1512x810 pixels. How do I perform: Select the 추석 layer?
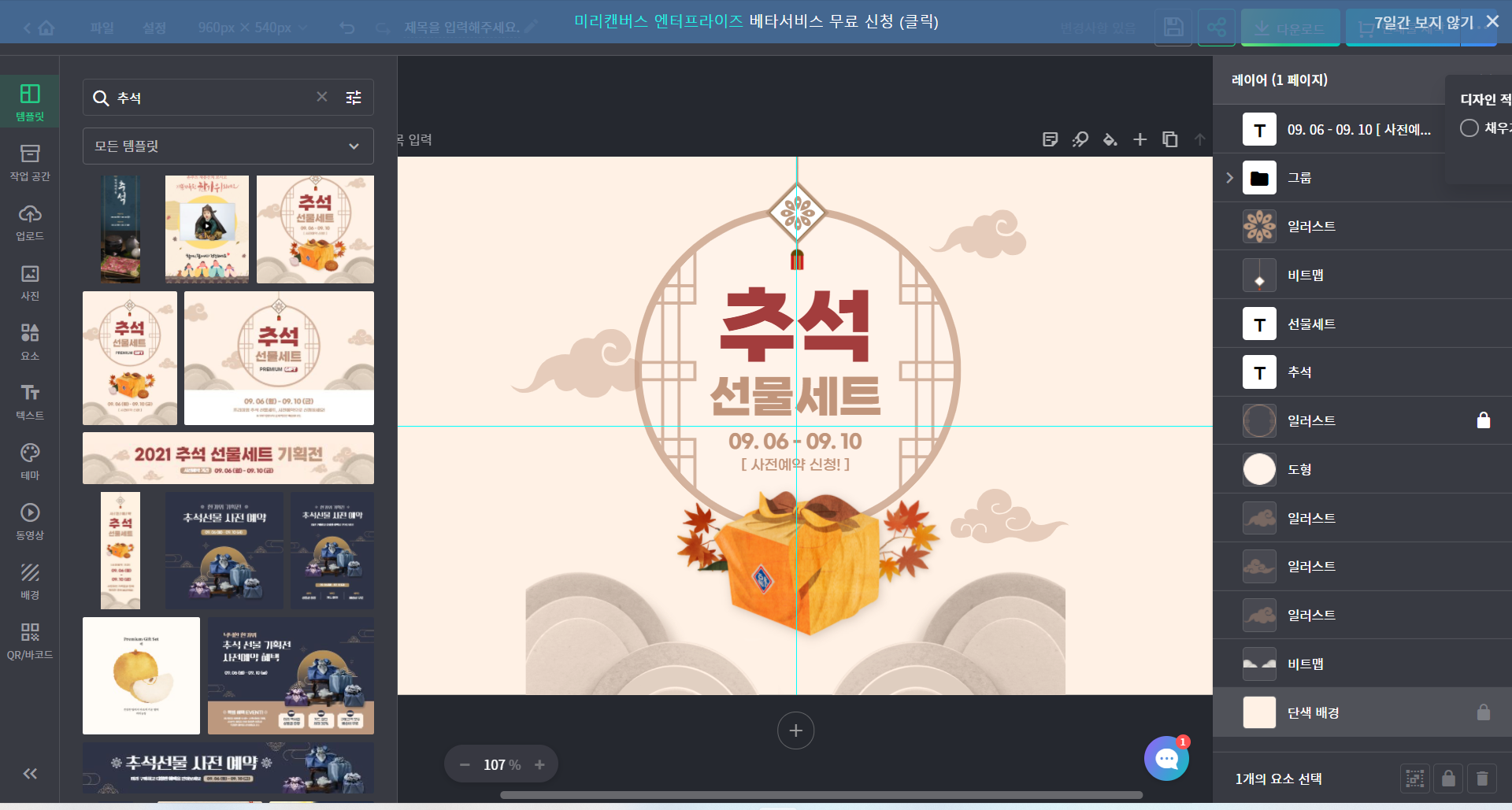coord(1362,372)
